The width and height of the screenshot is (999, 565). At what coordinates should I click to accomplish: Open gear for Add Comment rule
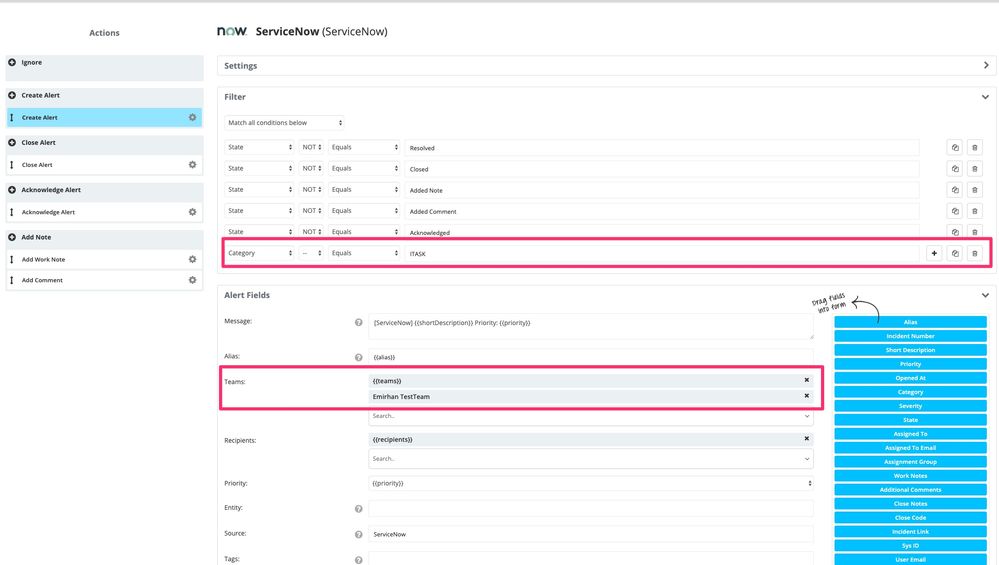pos(192,280)
